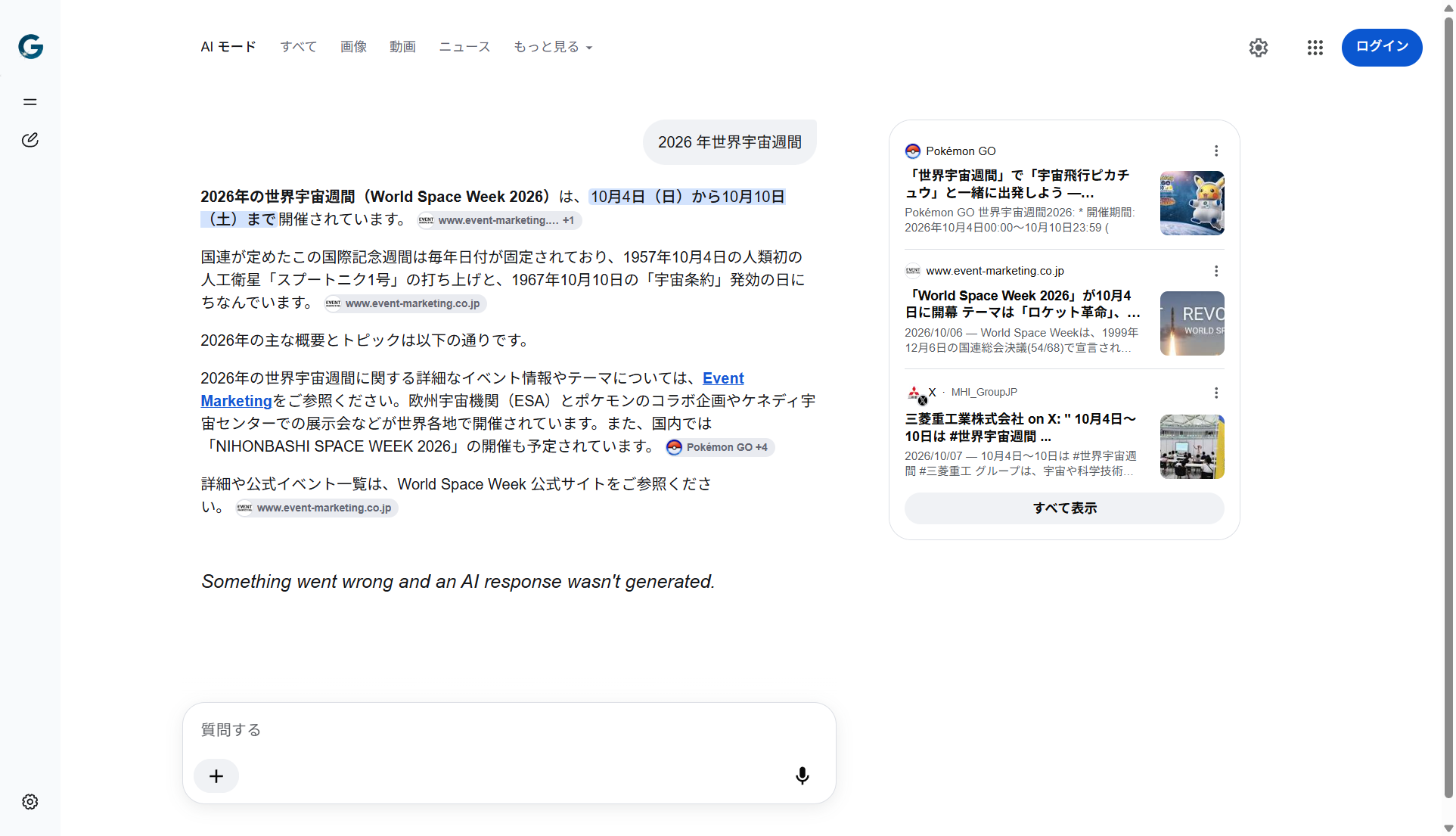Open the www.event-marketing.... +1 citation chip

click(x=499, y=220)
